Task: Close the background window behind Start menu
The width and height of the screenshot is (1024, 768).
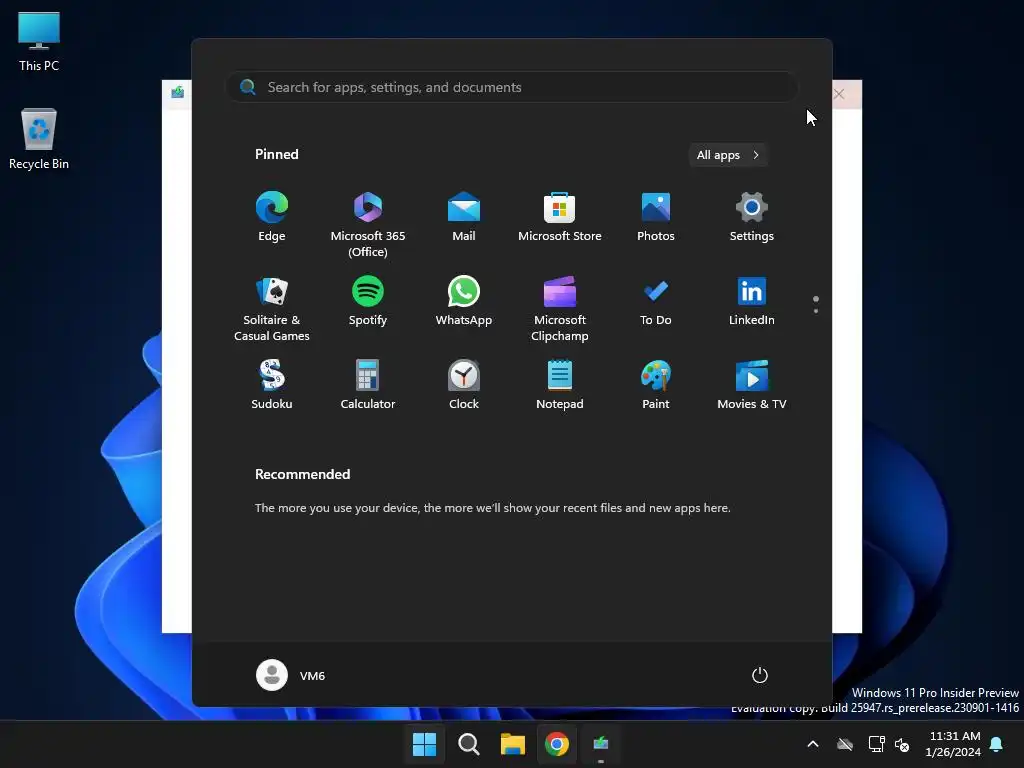Action: click(x=840, y=94)
